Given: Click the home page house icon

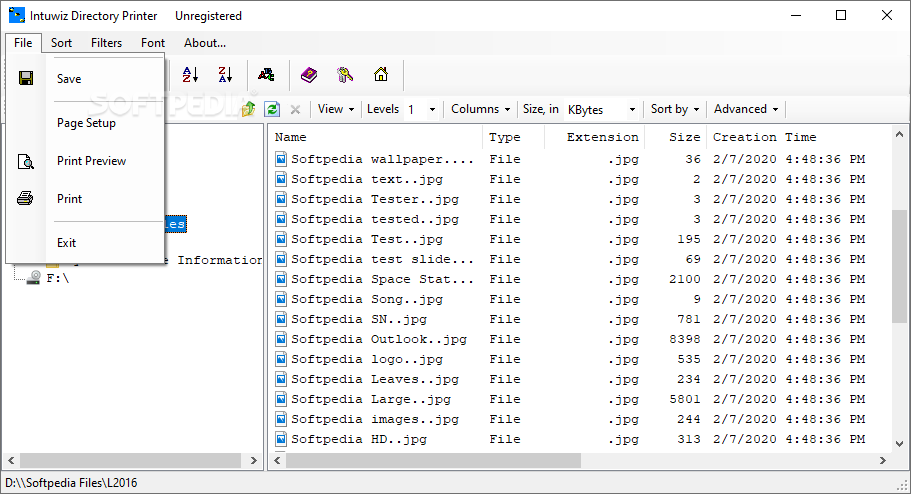Looking at the screenshot, I should 381,74.
